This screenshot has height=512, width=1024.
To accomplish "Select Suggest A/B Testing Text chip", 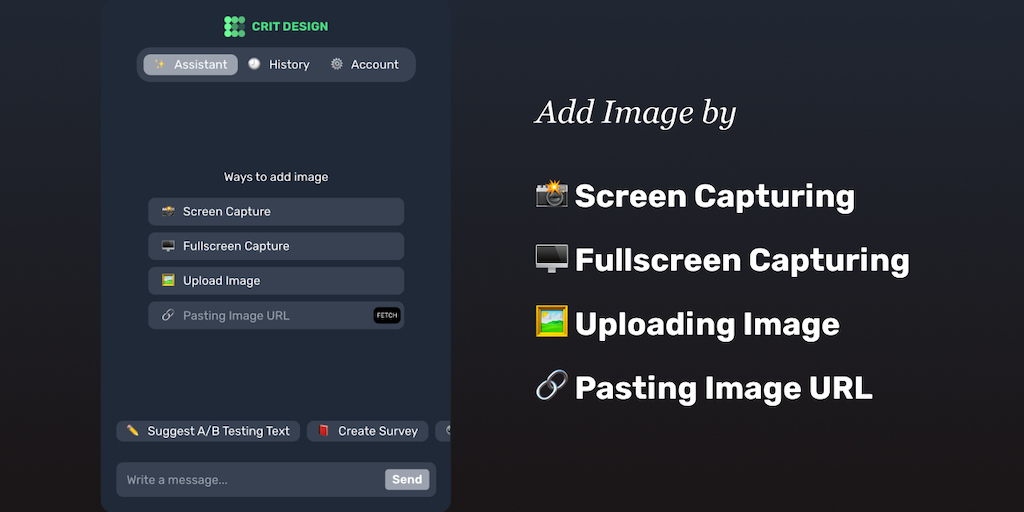I will (x=208, y=431).
